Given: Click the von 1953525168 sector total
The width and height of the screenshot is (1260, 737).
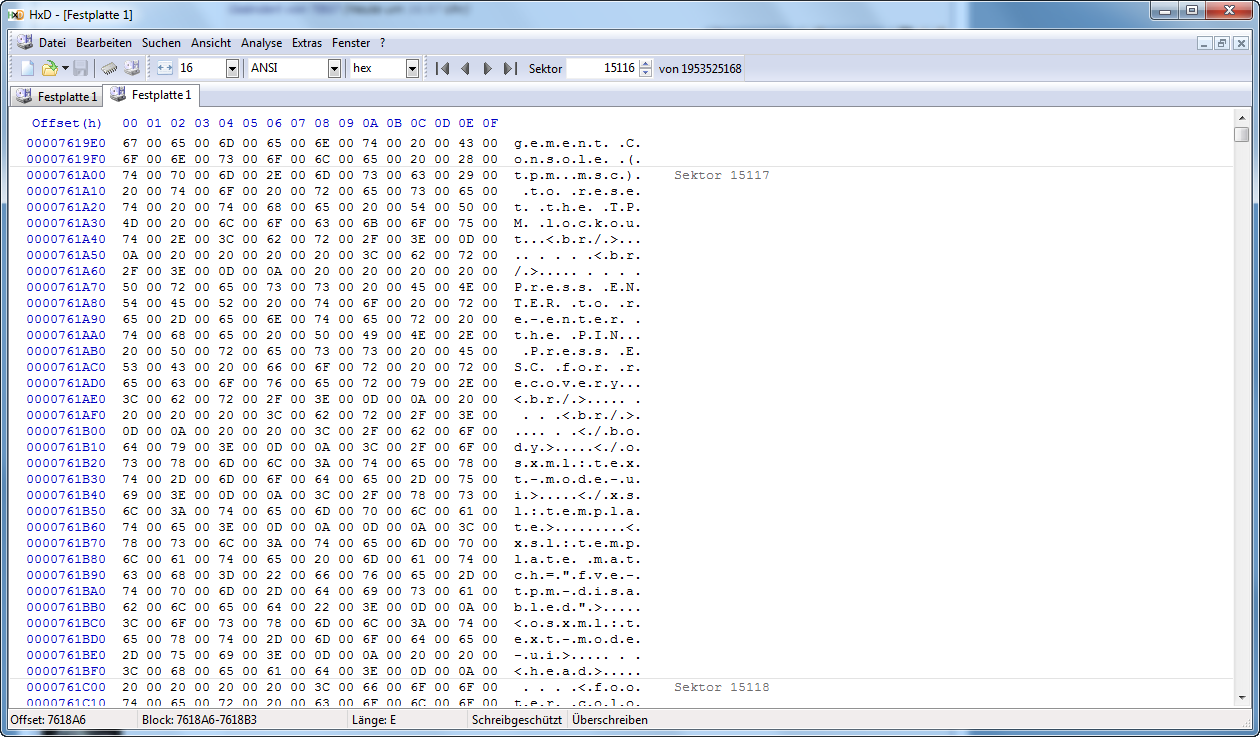Looking at the screenshot, I should [700, 68].
